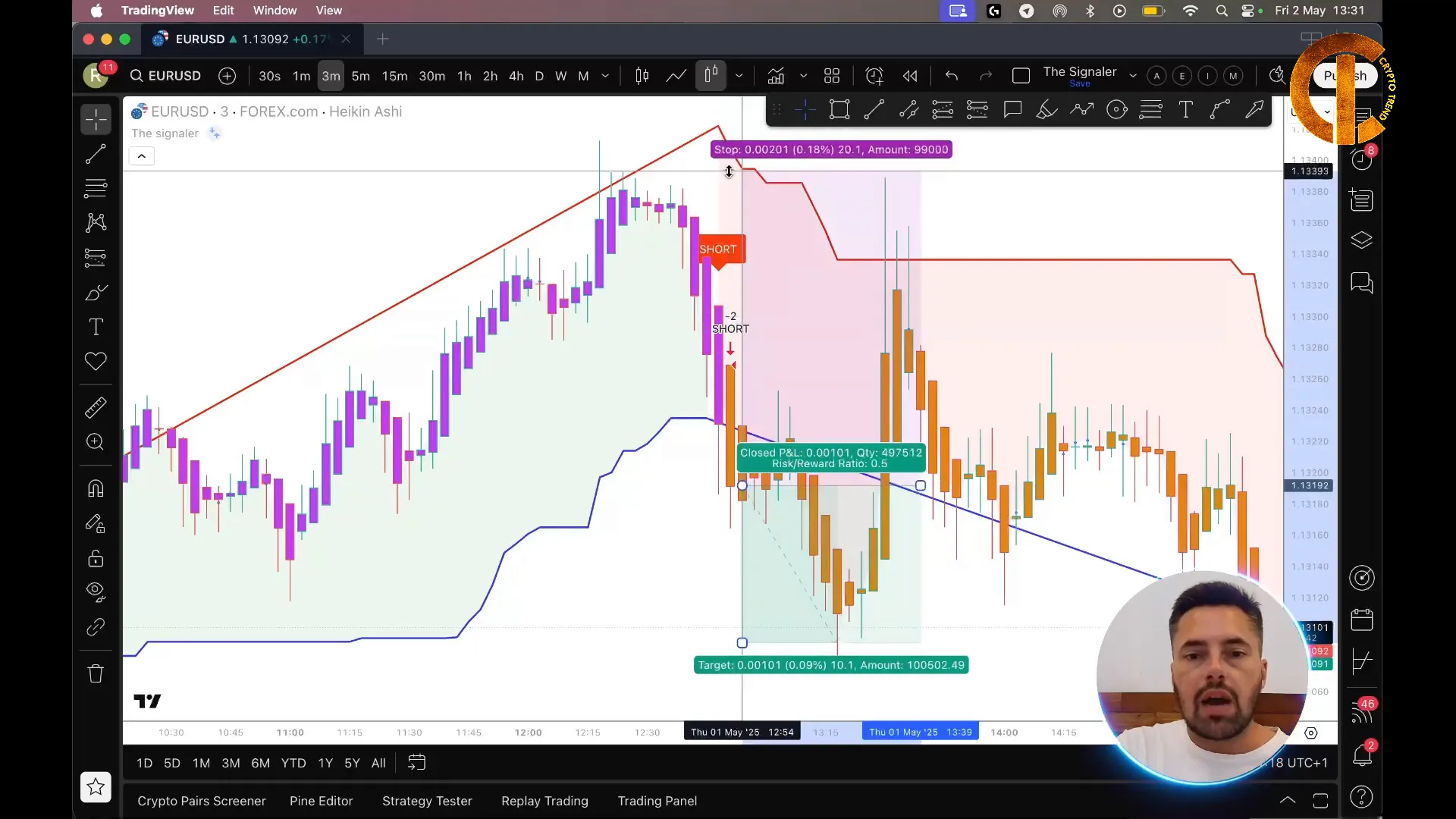The width and height of the screenshot is (1456, 819).
Task: Select the Heikin Ashi candle chart style
Action: pyautogui.click(x=711, y=75)
